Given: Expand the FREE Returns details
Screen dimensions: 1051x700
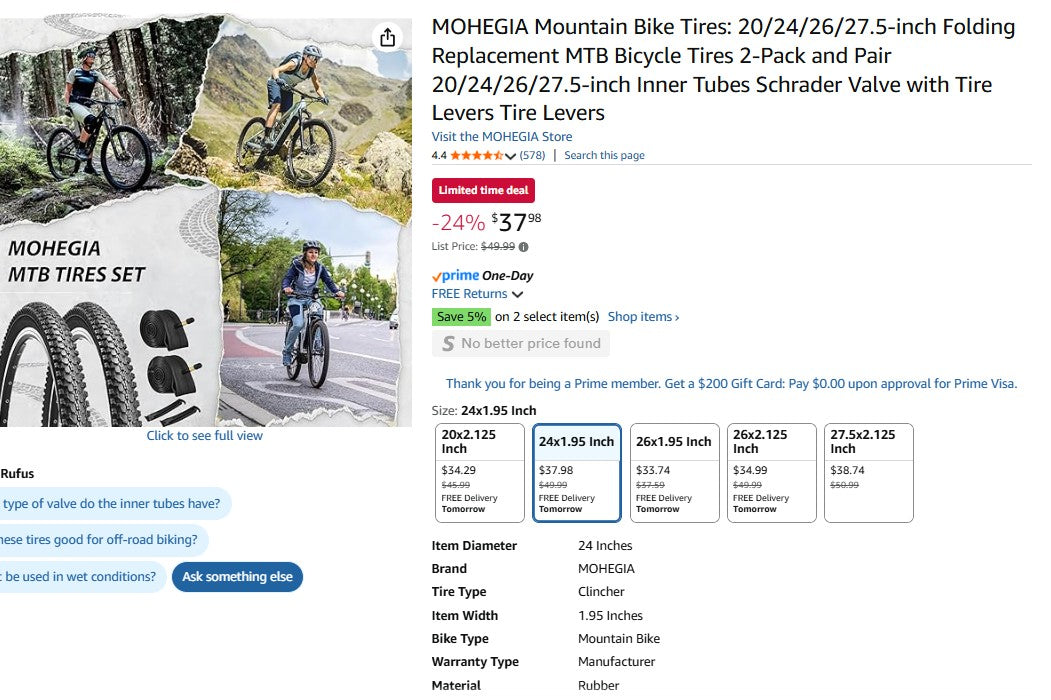Looking at the screenshot, I should [478, 294].
